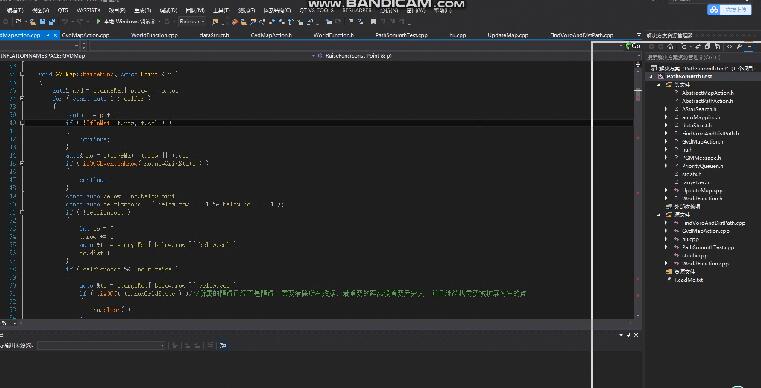This screenshot has height=388, width=761.
Task: Click the Baidu cloud upload button
Action: (x=729, y=10)
